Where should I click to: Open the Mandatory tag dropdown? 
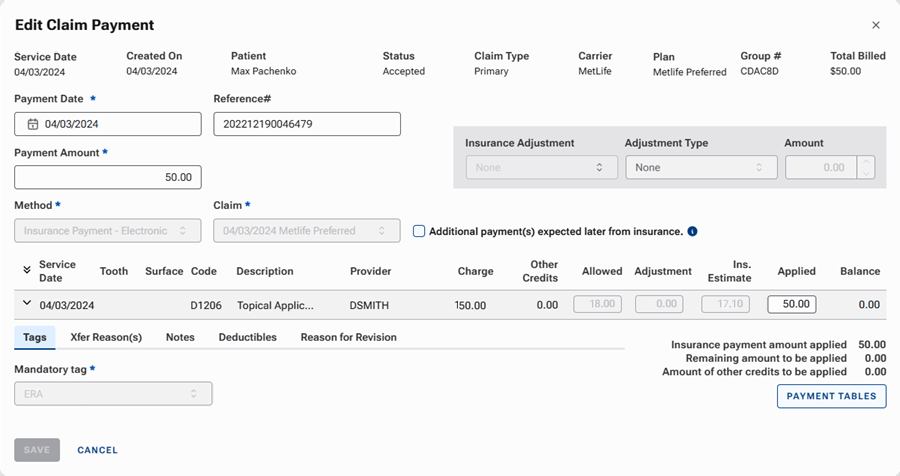click(x=113, y=394)
